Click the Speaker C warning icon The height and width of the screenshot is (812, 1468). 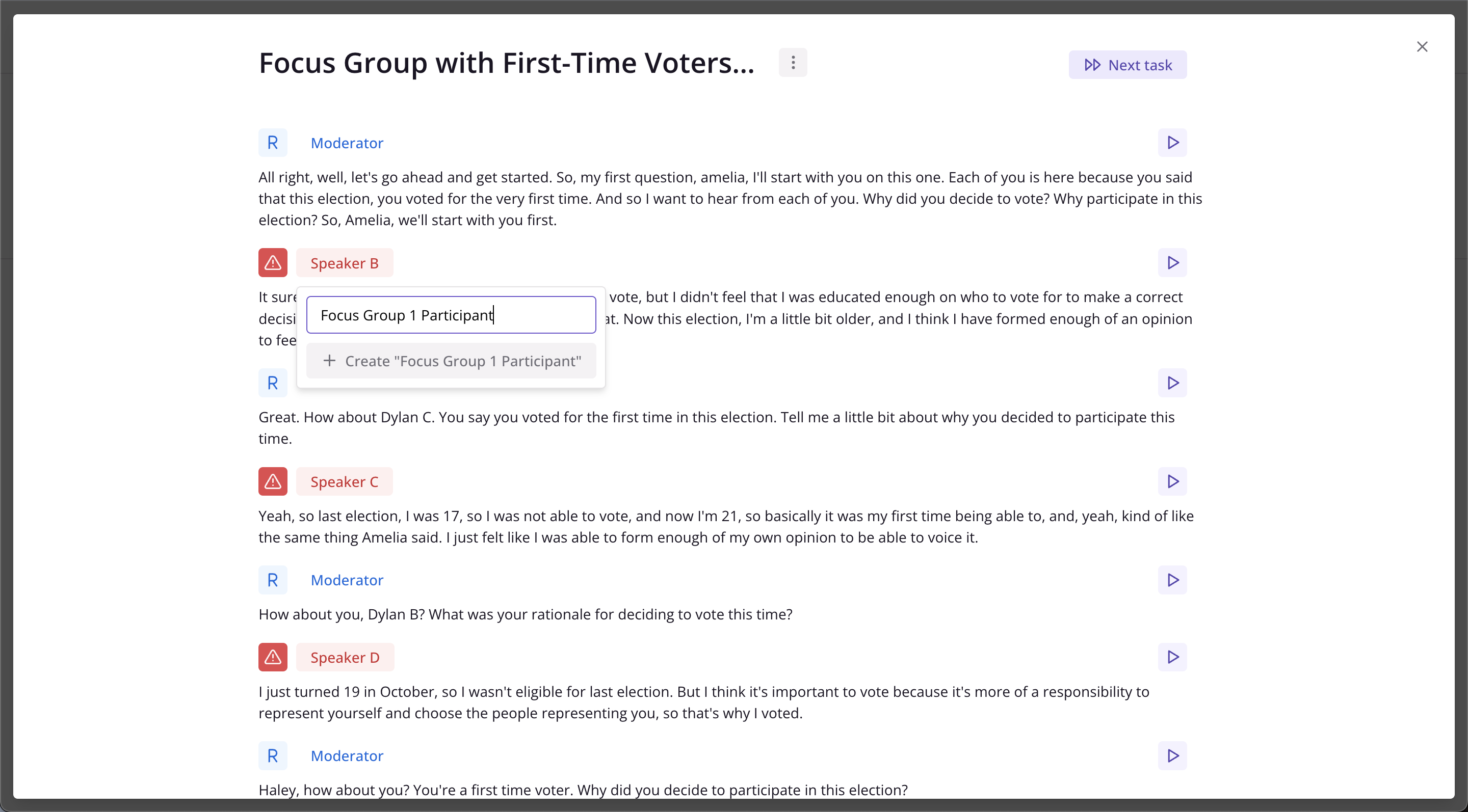pos(273,481)
